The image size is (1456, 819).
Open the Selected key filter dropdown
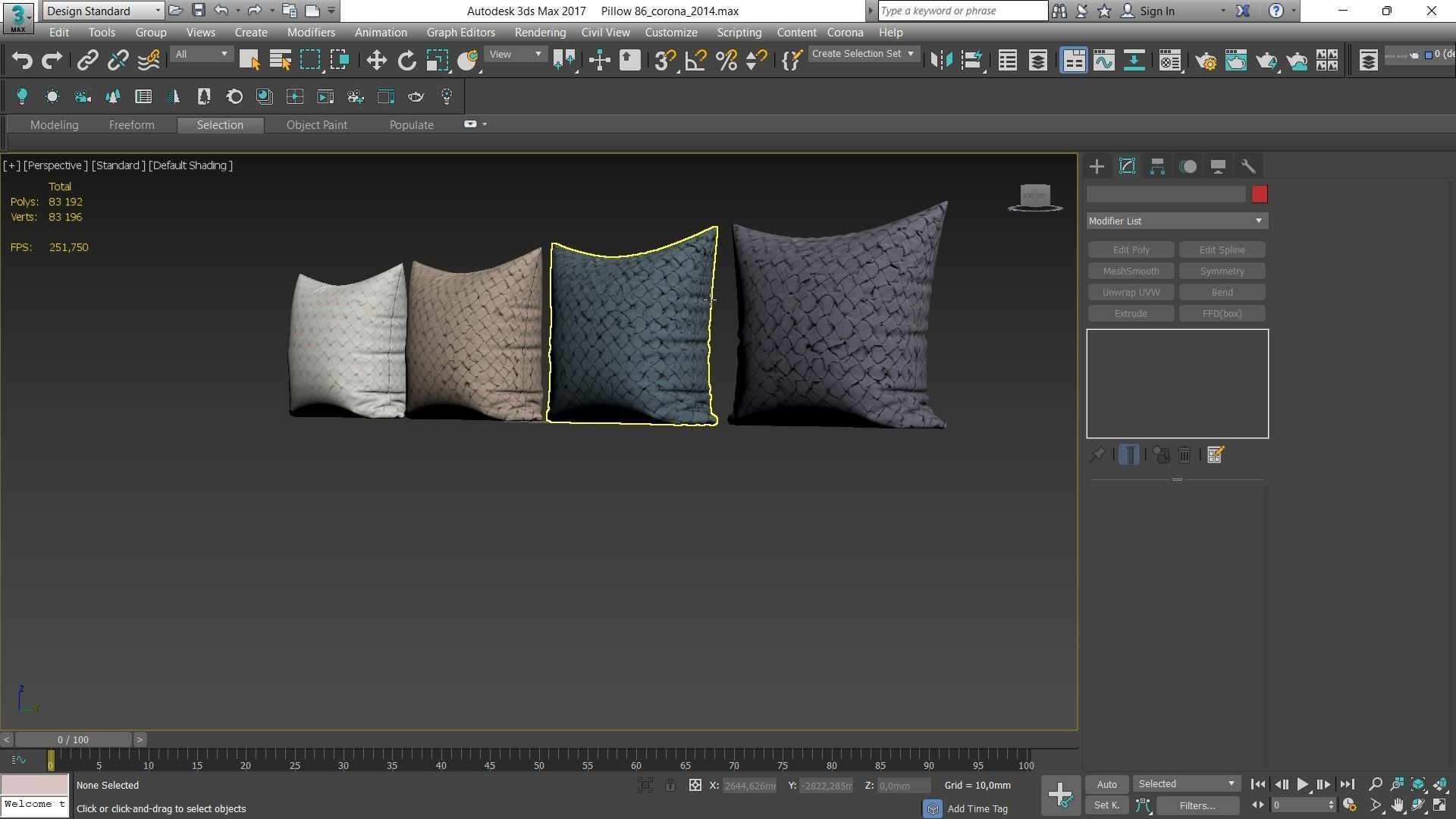point(1187,784)
